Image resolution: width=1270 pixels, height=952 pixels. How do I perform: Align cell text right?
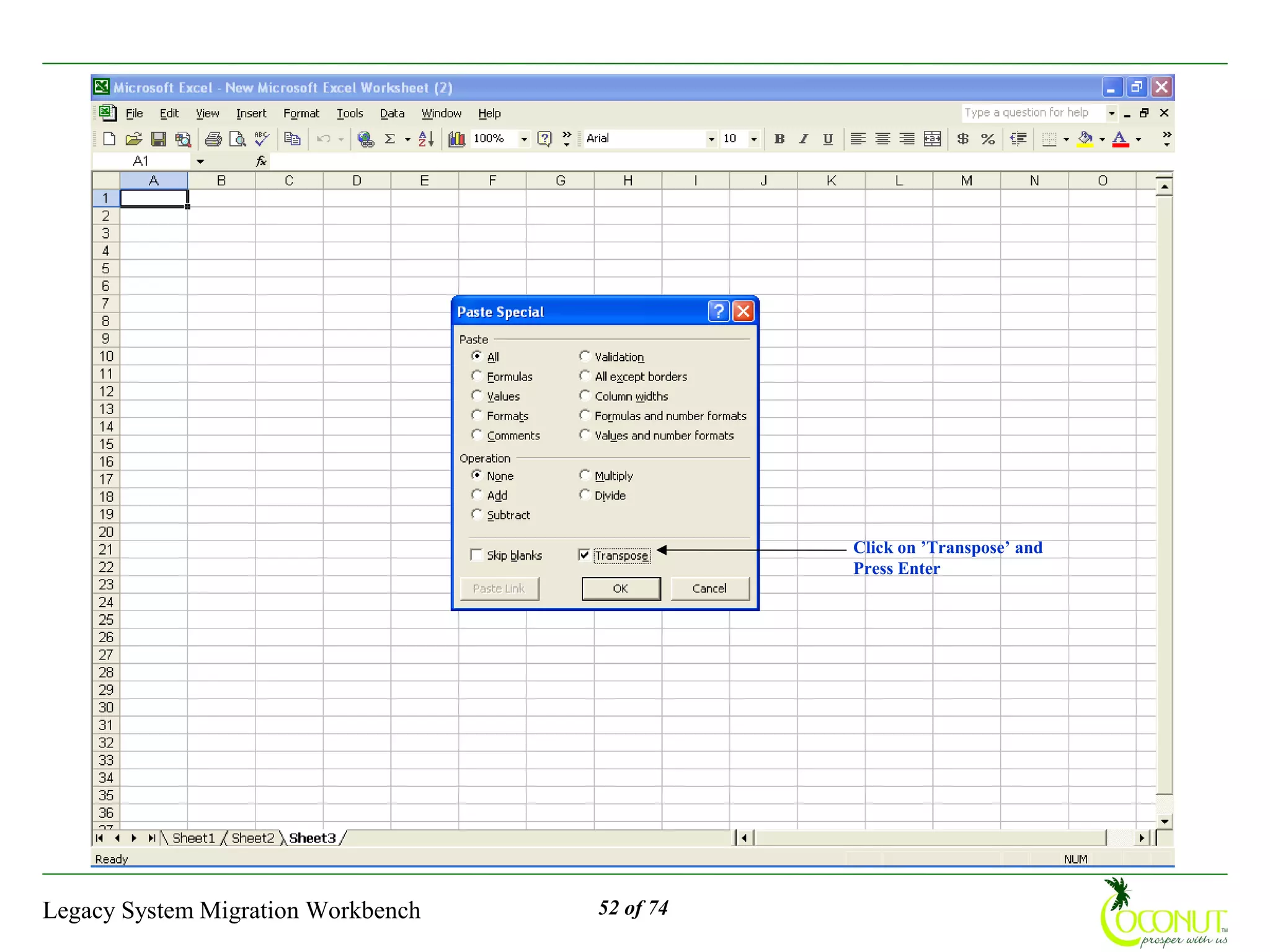(907, 139)
